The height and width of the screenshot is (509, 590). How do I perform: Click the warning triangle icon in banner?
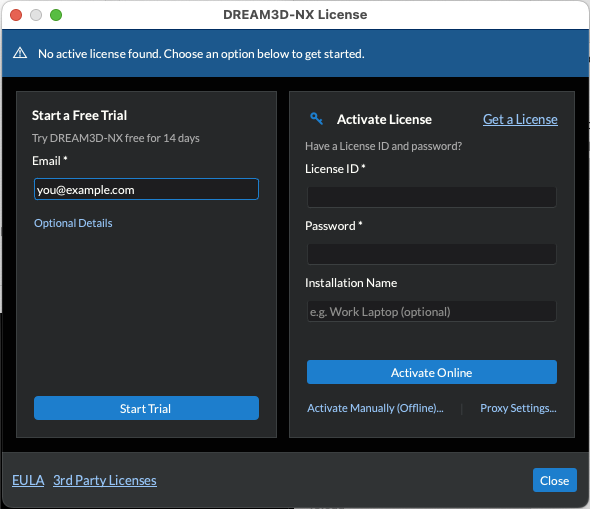[20, 53]
